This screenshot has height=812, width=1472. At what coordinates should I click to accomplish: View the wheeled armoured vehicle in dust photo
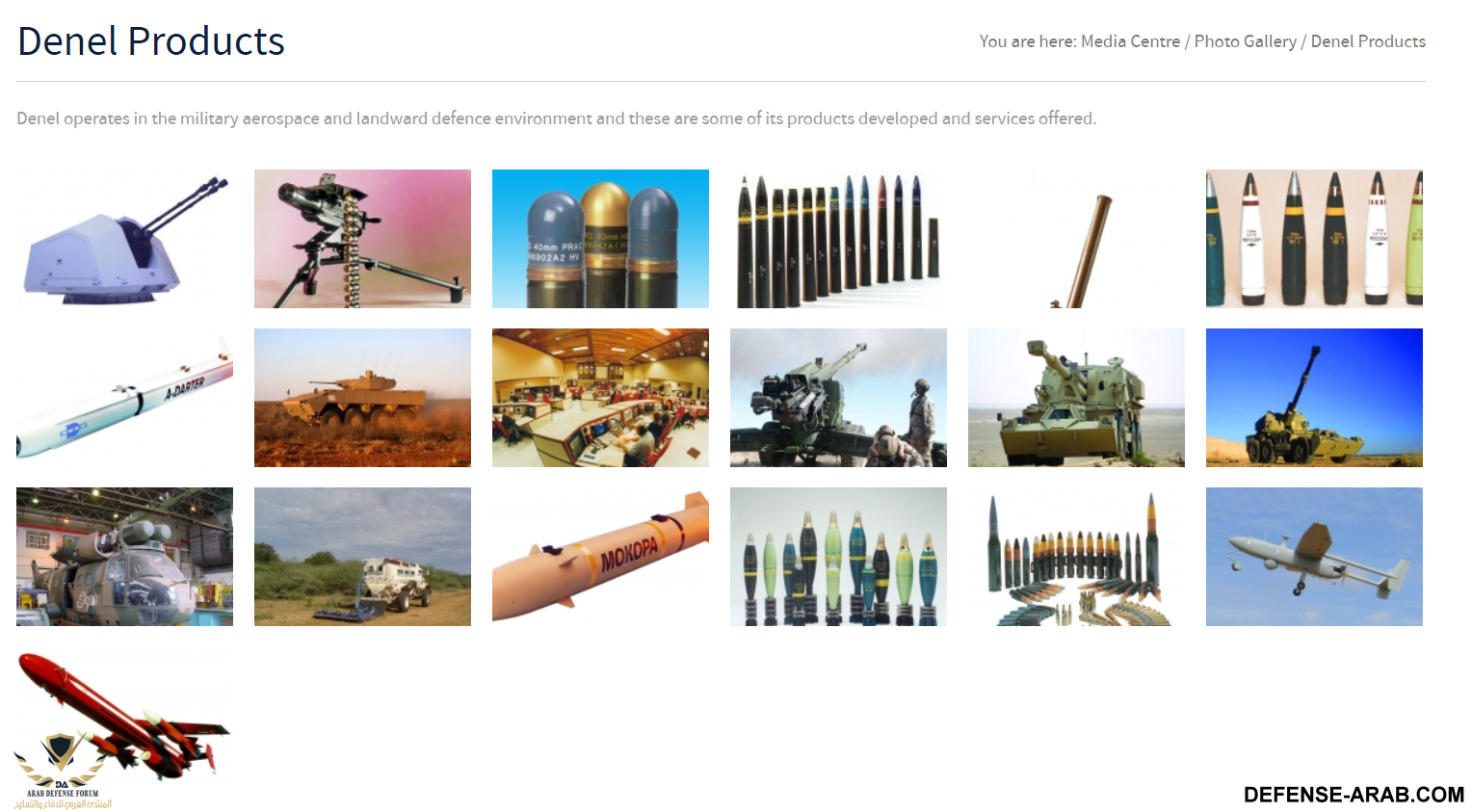pyautogui.click(x=362, y=398)
